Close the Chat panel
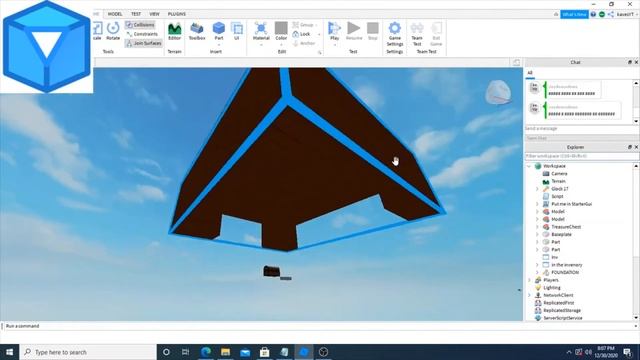 tap(636, 62)
